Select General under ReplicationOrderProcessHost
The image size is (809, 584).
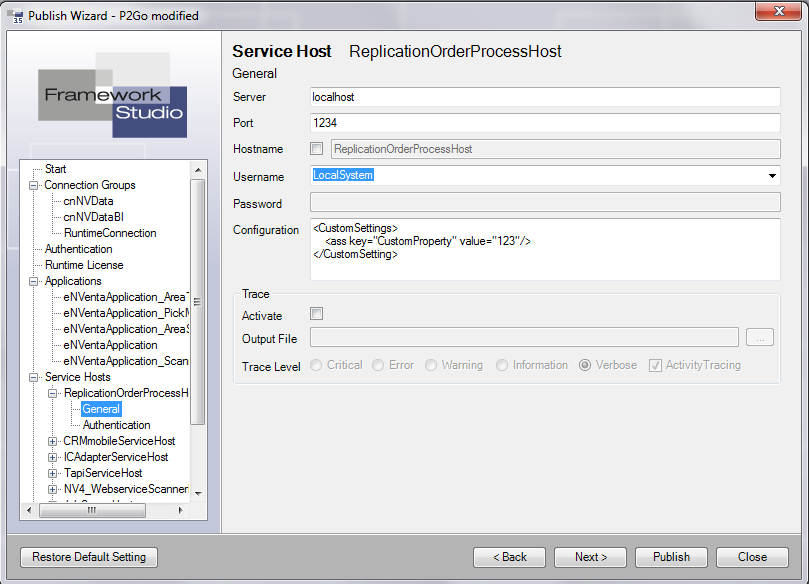[101, 409]
